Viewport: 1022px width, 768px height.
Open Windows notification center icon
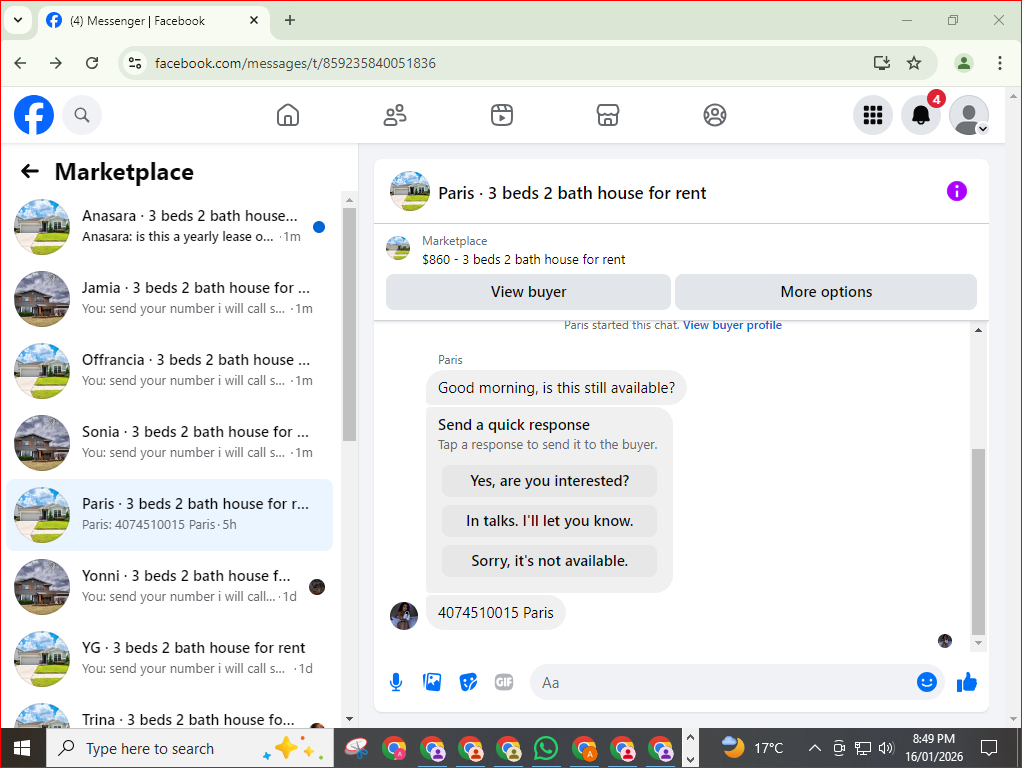pyautogui.click(x=989, y=748)
